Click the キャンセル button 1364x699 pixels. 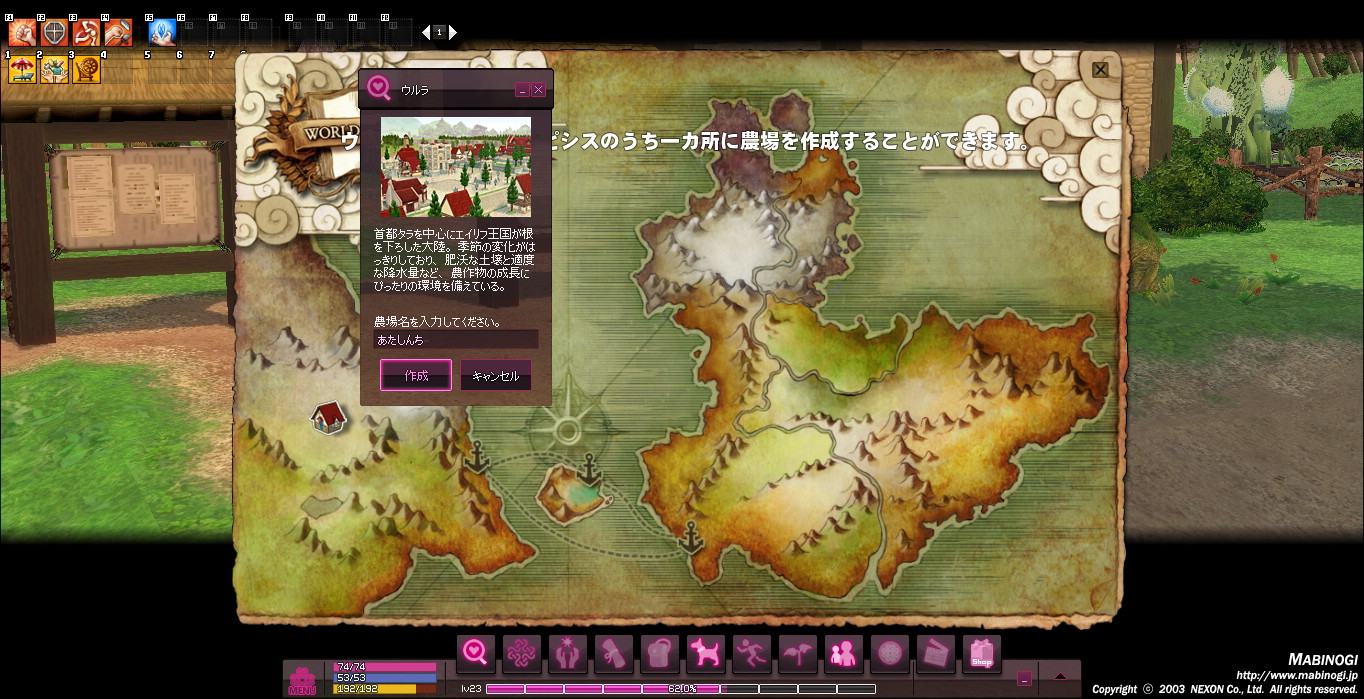pyautogui.click(x=495, y=376)
